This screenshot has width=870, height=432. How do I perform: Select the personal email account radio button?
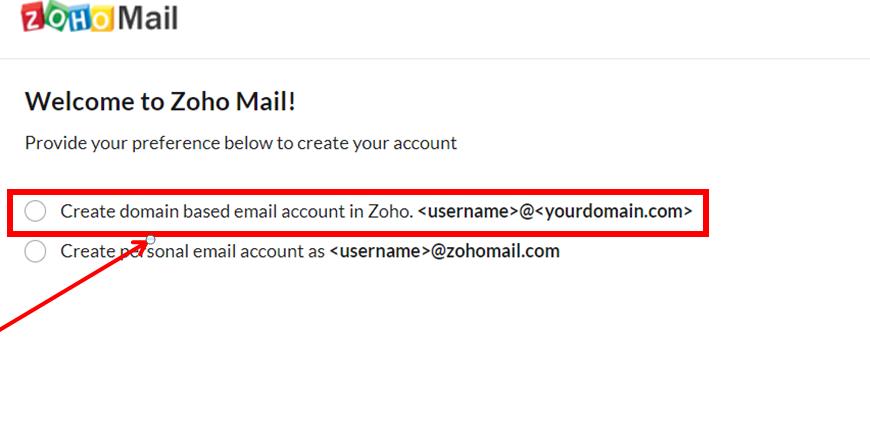pyautogui.click(x=35, y=251)
